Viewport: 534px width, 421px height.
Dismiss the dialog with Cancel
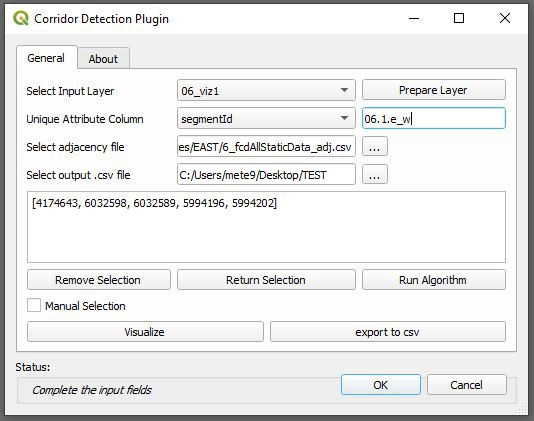point(467,385)
